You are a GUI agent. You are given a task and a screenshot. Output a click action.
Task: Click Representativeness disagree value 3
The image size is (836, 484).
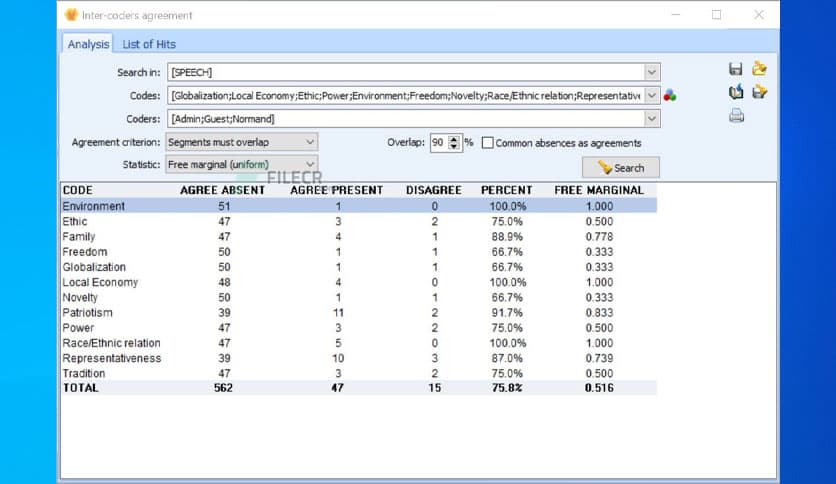point(435,358)
